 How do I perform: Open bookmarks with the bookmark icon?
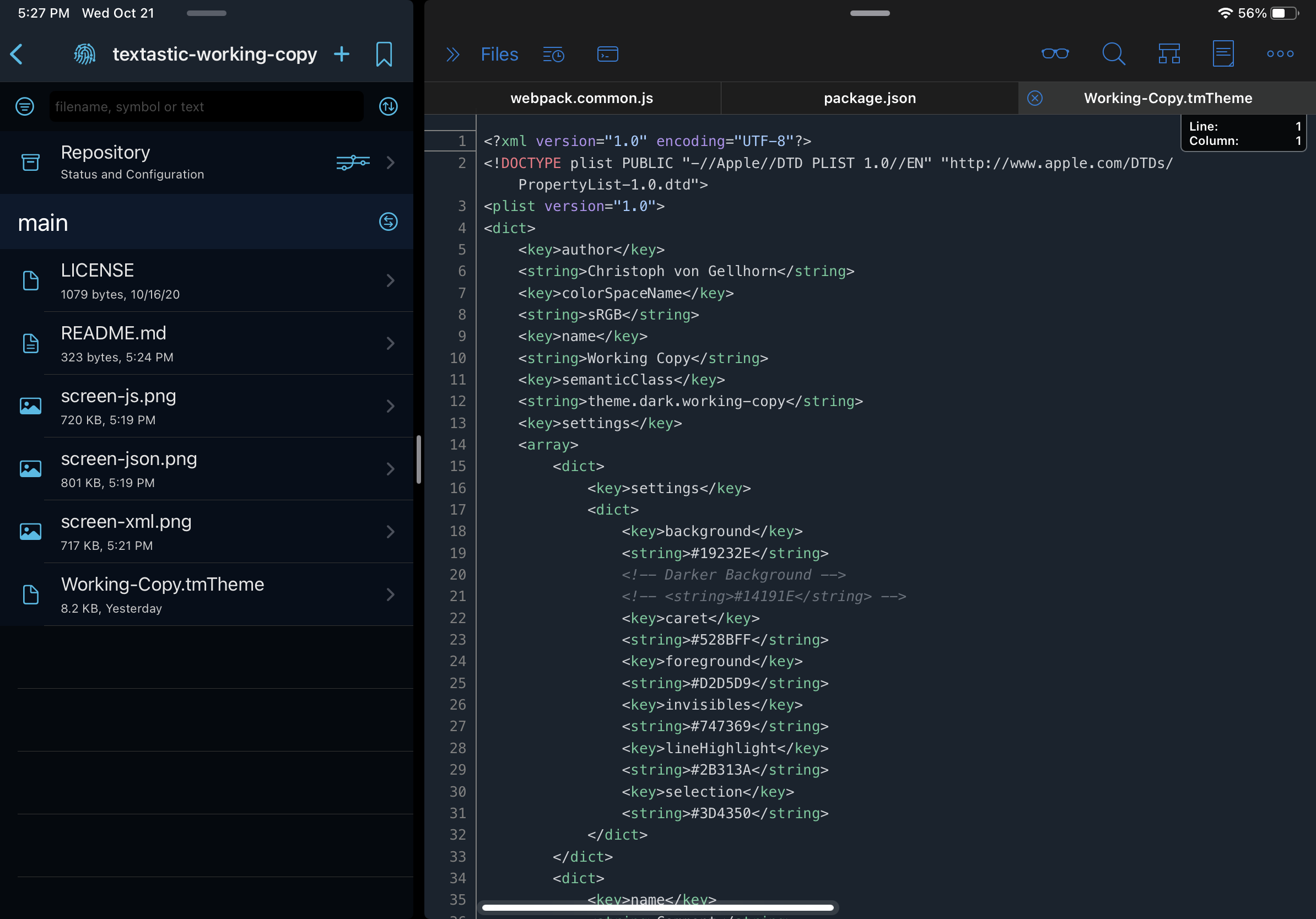[384, 55]
